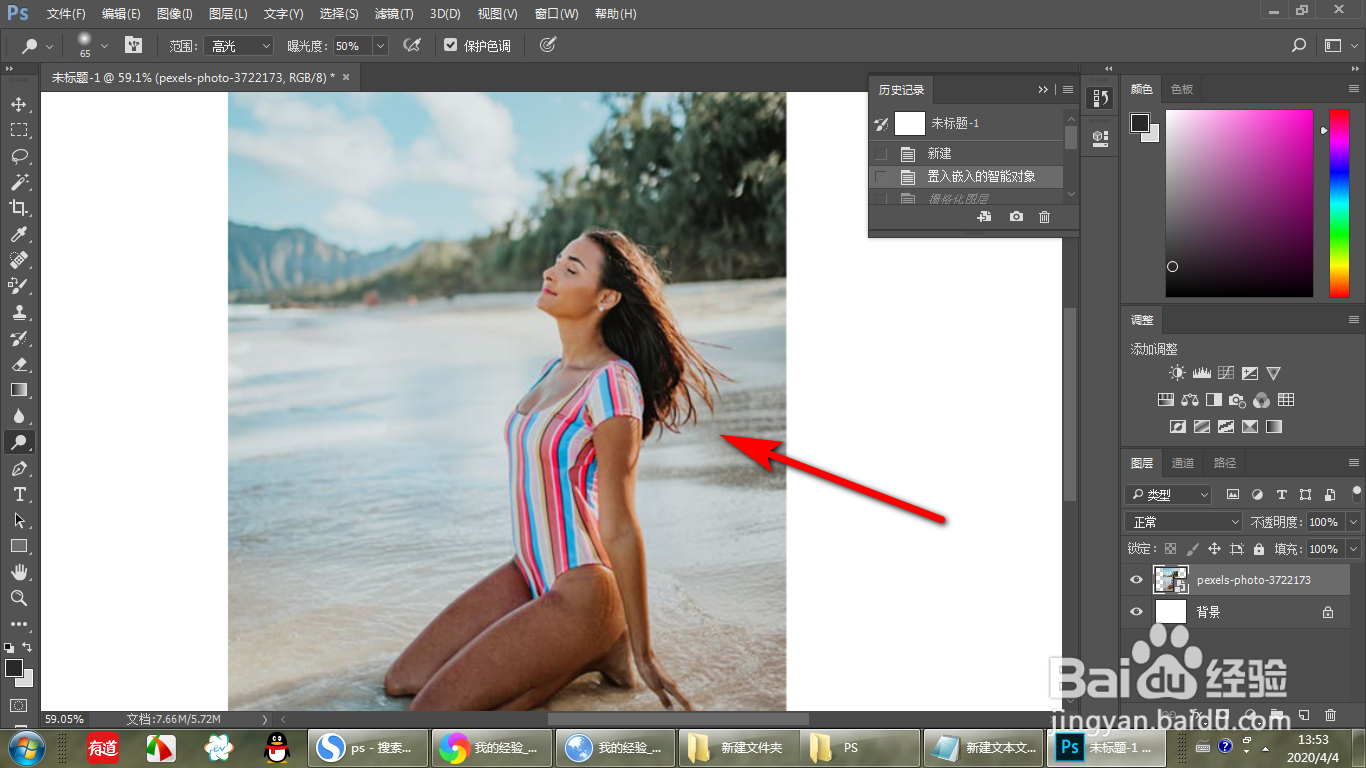Switch to the 色板 tab
This screenshot has height=768, width=1366.
1182,89
